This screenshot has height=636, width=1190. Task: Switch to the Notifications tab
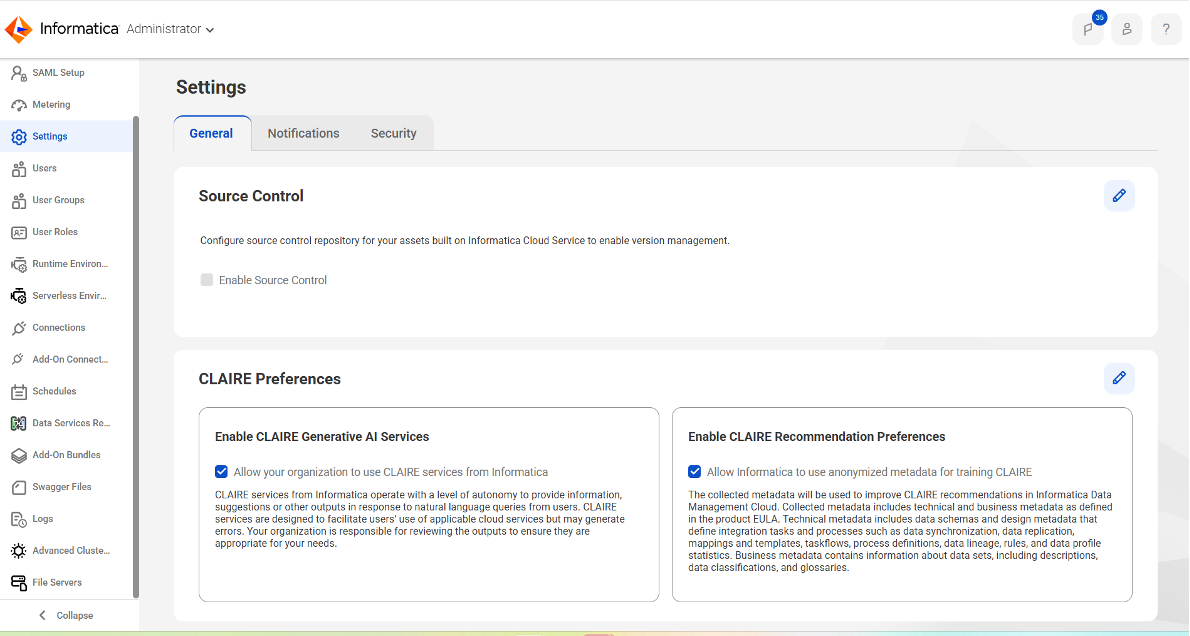pyautogui.click(x=304, y=134)
